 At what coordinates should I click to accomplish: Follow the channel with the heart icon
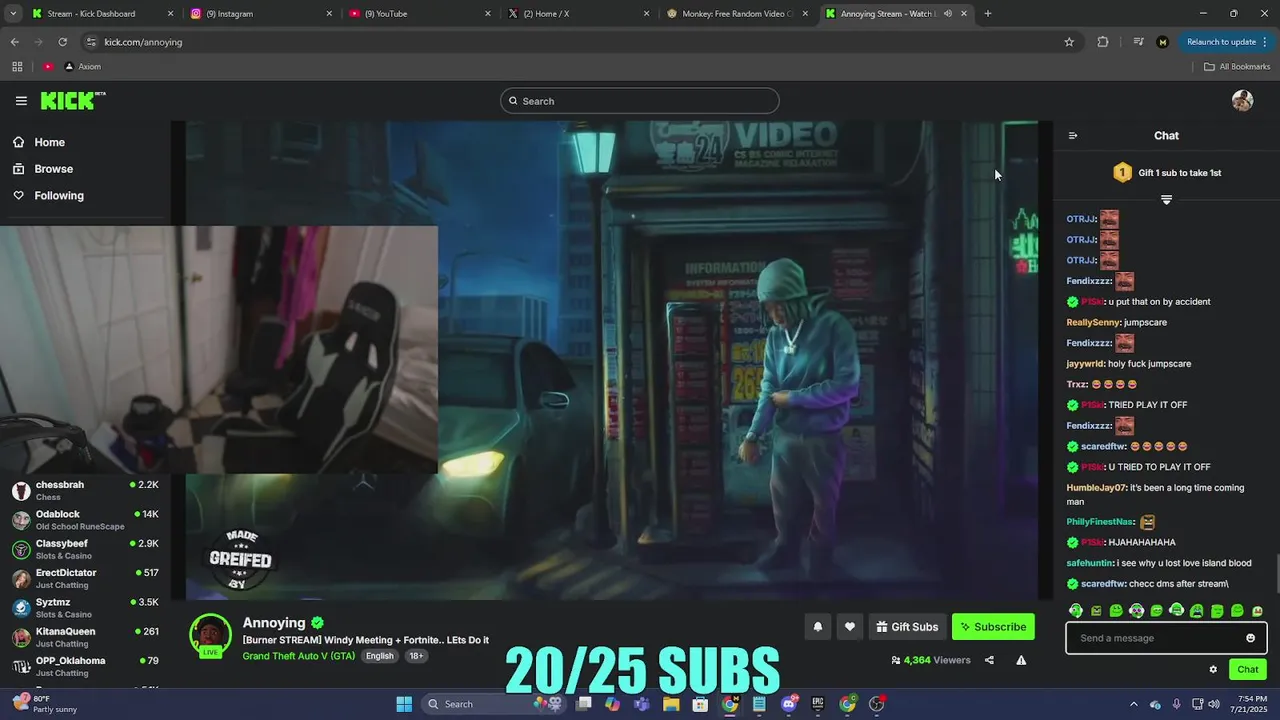(850, 627)
